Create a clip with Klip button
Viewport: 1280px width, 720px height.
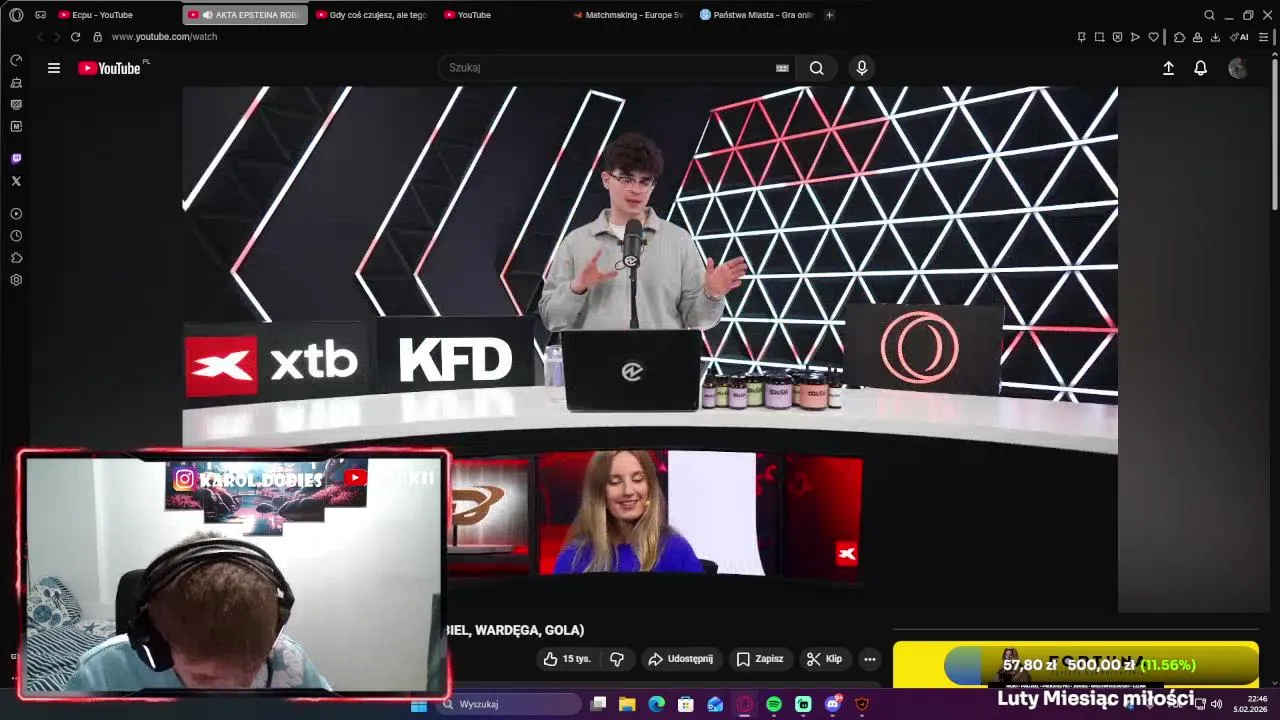coord(825,659)
